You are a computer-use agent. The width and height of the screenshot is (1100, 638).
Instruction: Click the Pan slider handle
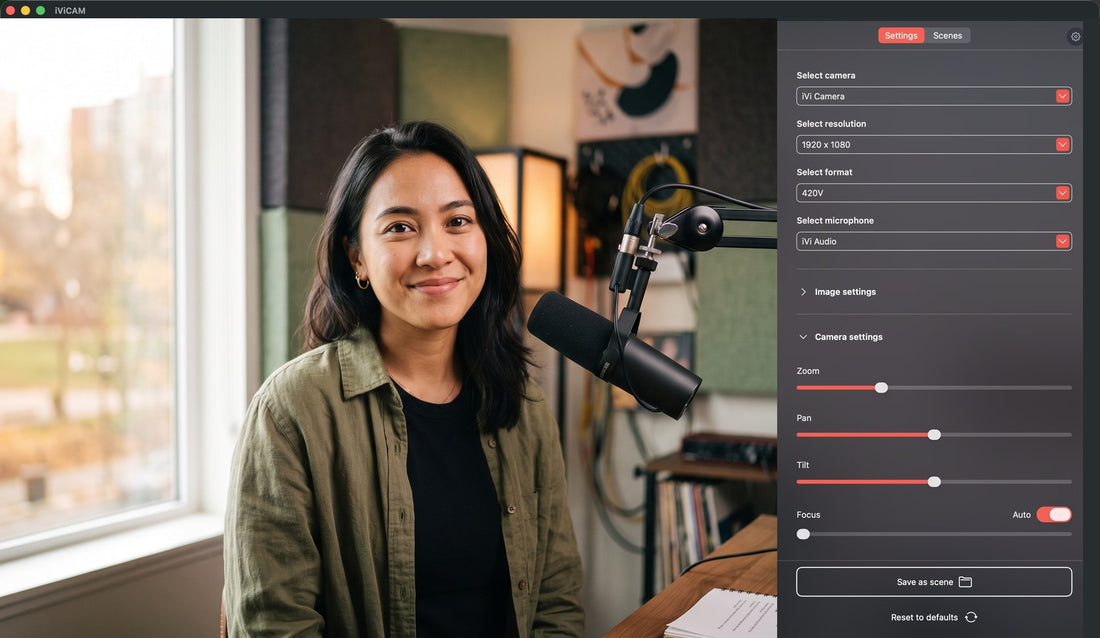tap(934, 434)
